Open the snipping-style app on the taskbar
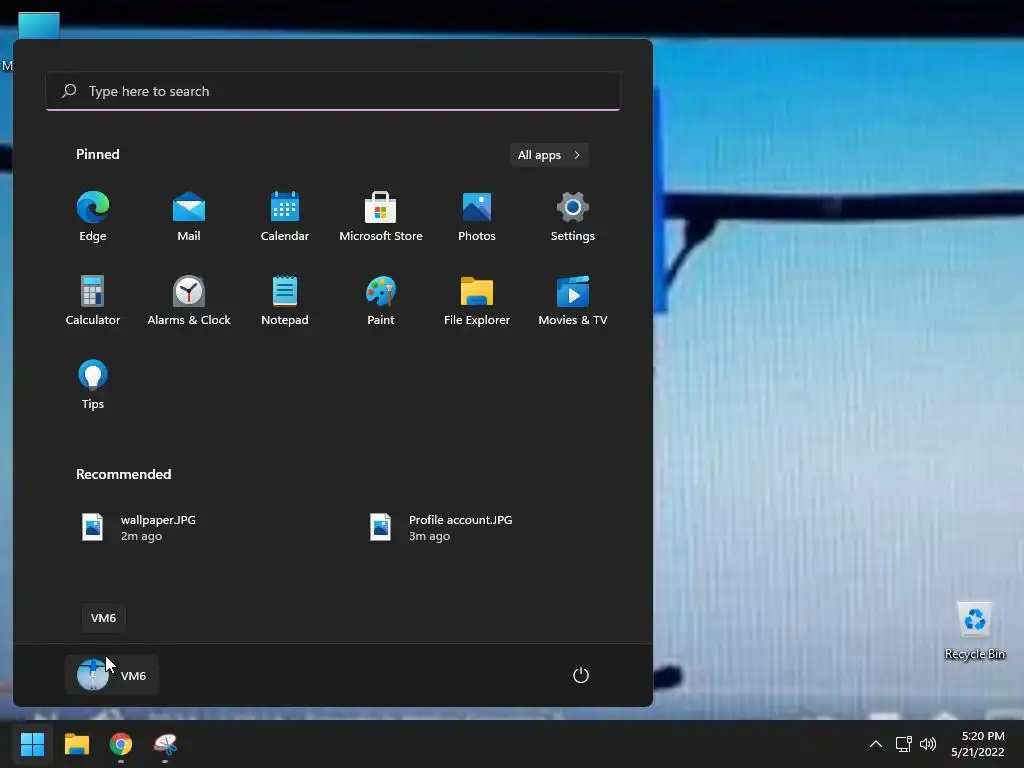 click(x=165, y=744)
